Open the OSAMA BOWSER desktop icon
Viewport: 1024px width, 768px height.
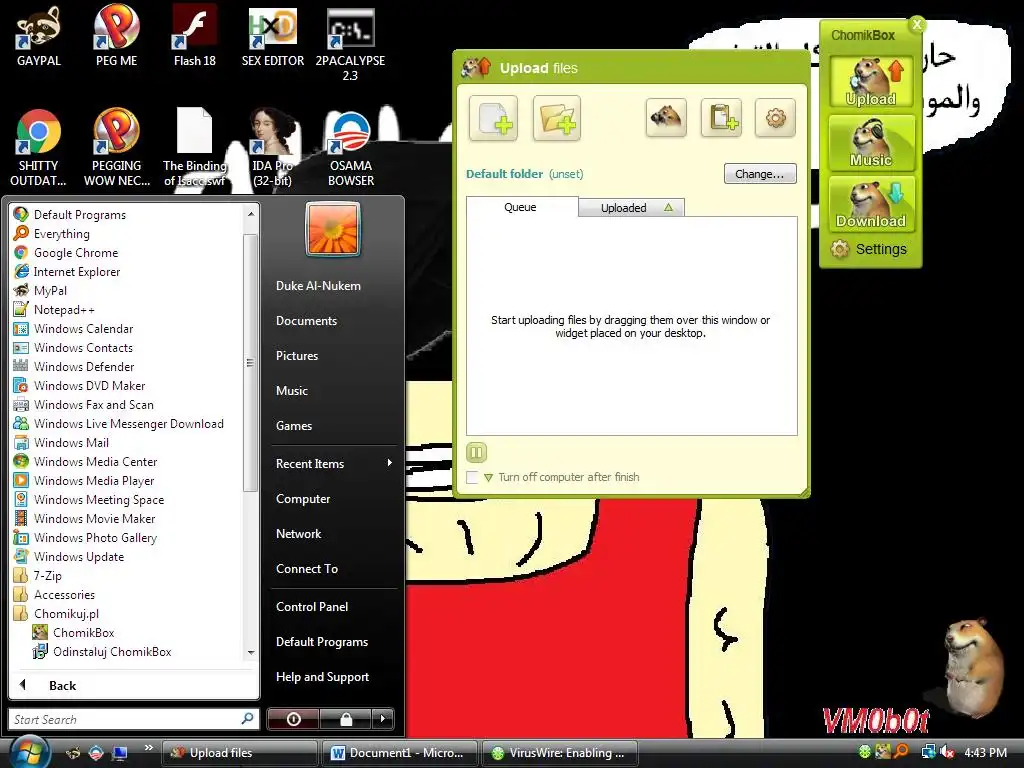click(x=351, y=148)
